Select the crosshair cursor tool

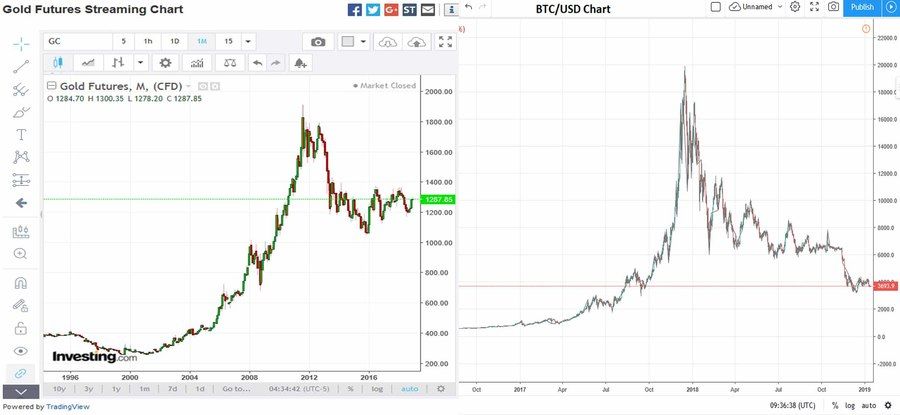coord(21,44)
